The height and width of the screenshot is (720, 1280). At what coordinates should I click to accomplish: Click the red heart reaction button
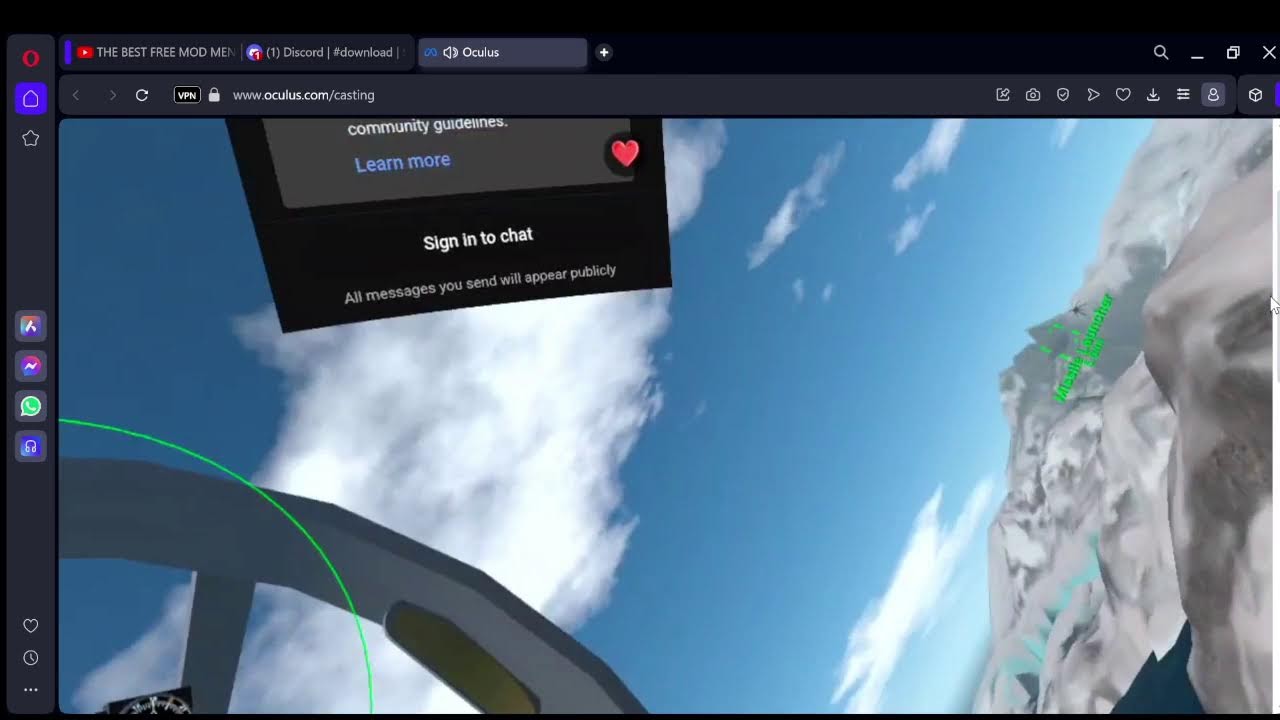(625, 153)
